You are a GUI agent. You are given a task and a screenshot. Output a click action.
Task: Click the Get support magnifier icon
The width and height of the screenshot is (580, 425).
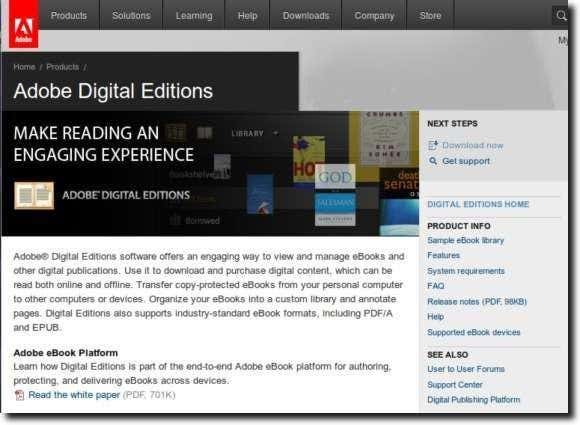click(x=433, y=161)
